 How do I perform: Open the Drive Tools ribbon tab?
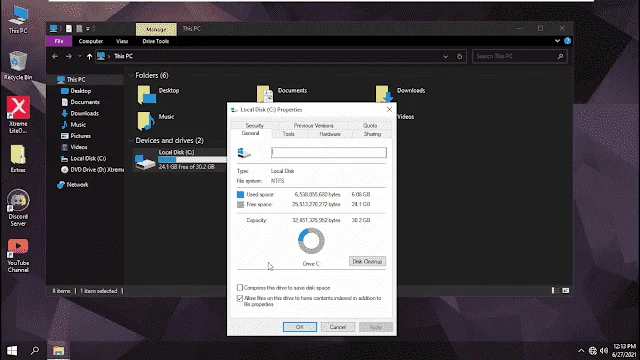[x=156, y=41]
